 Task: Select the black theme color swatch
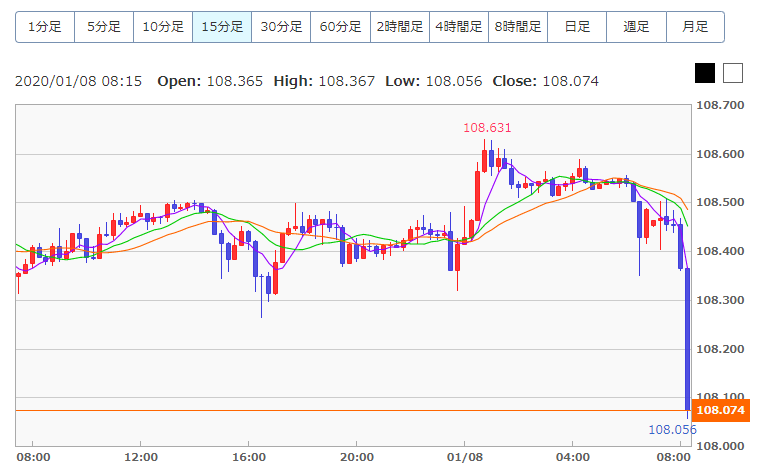click(x=705, y=73)
